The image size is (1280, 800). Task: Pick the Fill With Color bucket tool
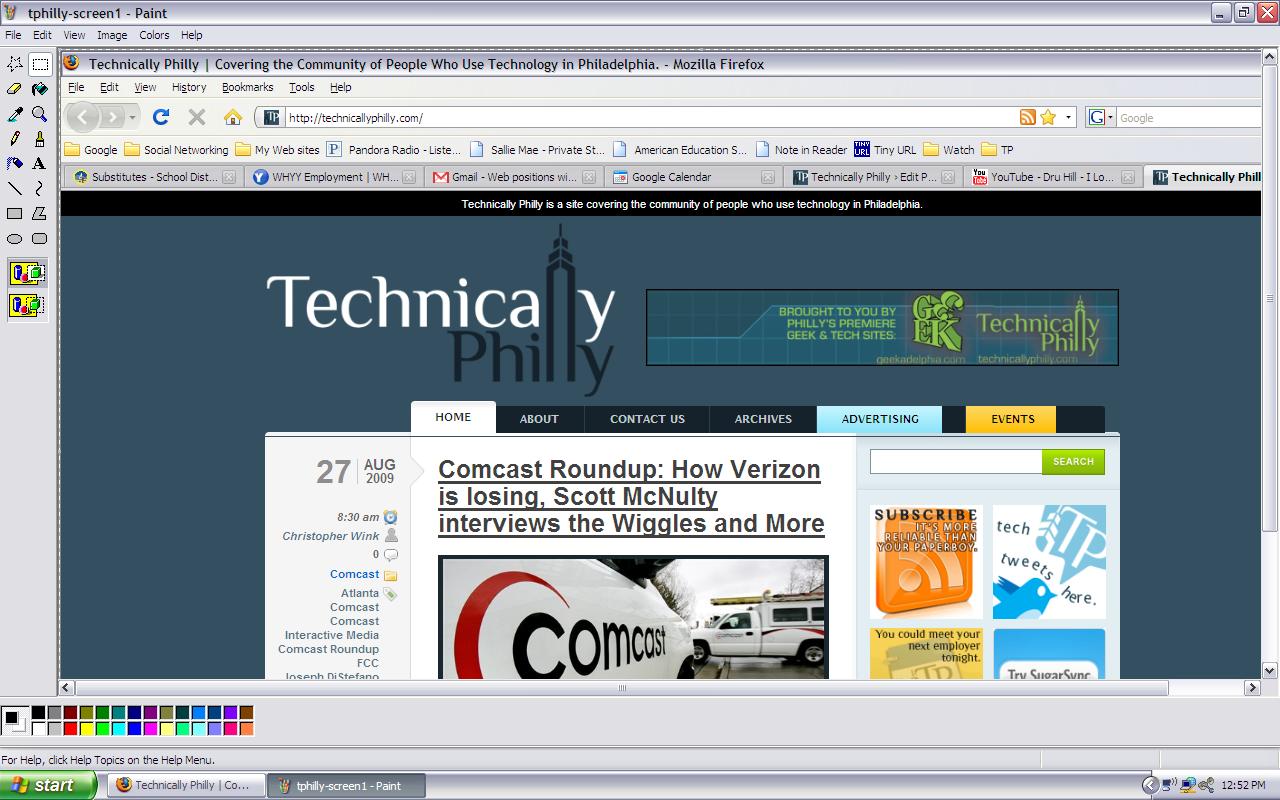(x=40, y=89)
